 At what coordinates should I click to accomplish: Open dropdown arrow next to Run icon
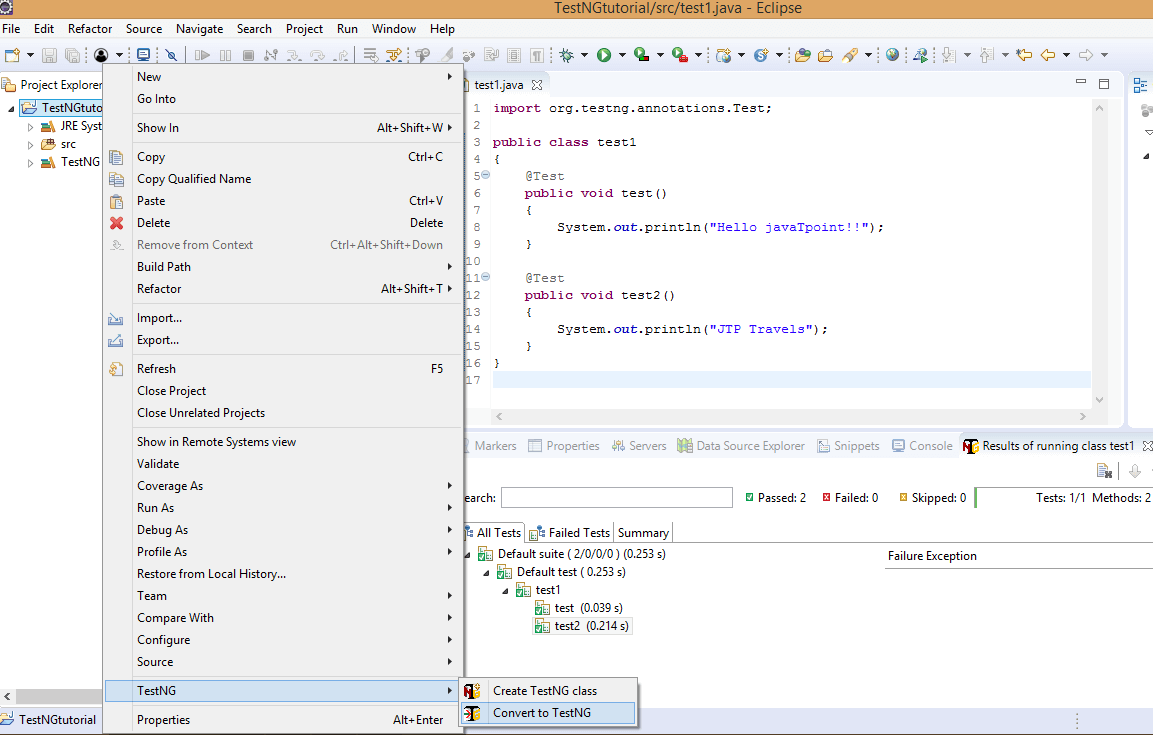622,55
